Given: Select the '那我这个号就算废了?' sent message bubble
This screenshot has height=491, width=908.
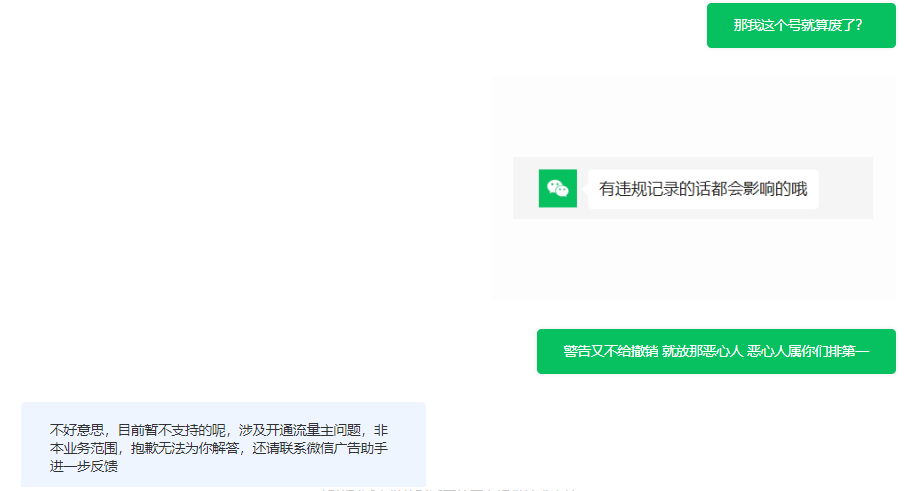Looking at the screenshot, I should coord(801,25).
